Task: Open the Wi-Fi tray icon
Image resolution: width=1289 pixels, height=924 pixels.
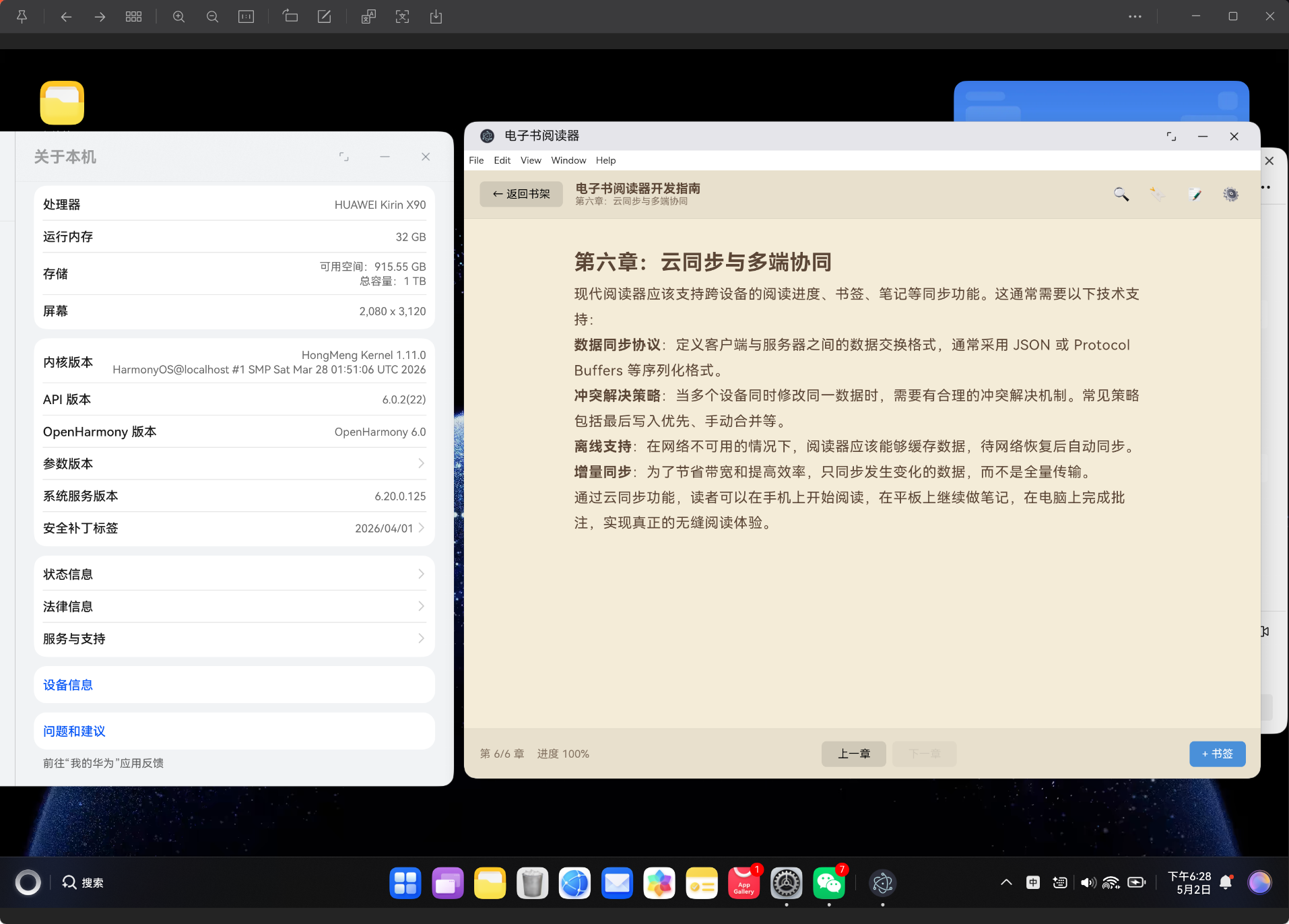Action: coord(1111,882)
